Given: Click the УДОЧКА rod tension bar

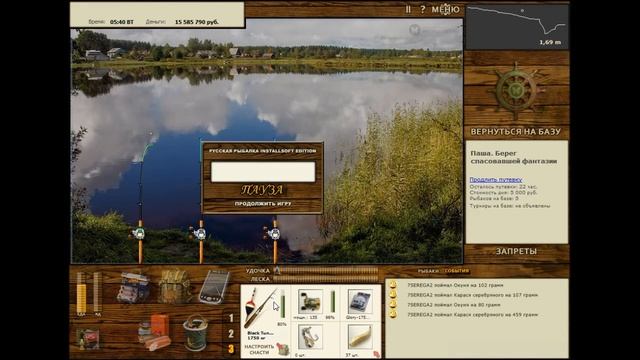Looking at the screenshot, I should pyautogui.click(x=326, y=271).
